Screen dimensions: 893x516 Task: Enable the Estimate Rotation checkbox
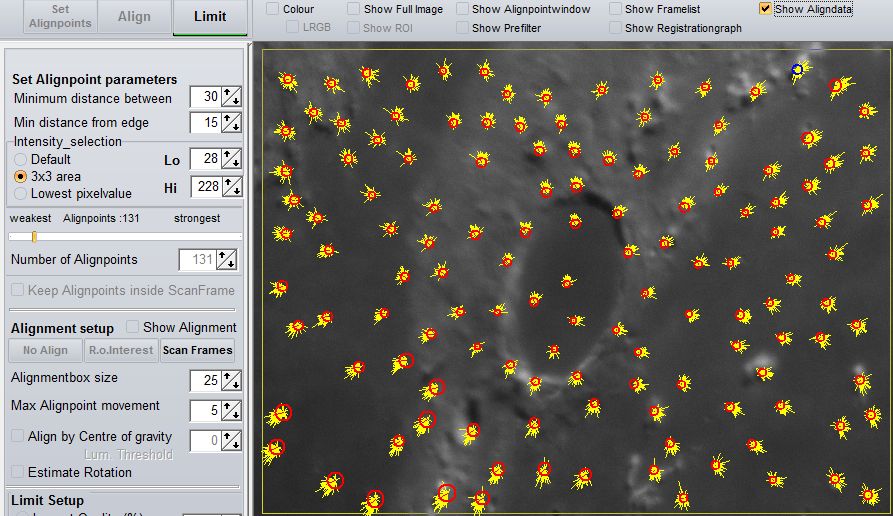pyautogui.click(x=18, y=472)
